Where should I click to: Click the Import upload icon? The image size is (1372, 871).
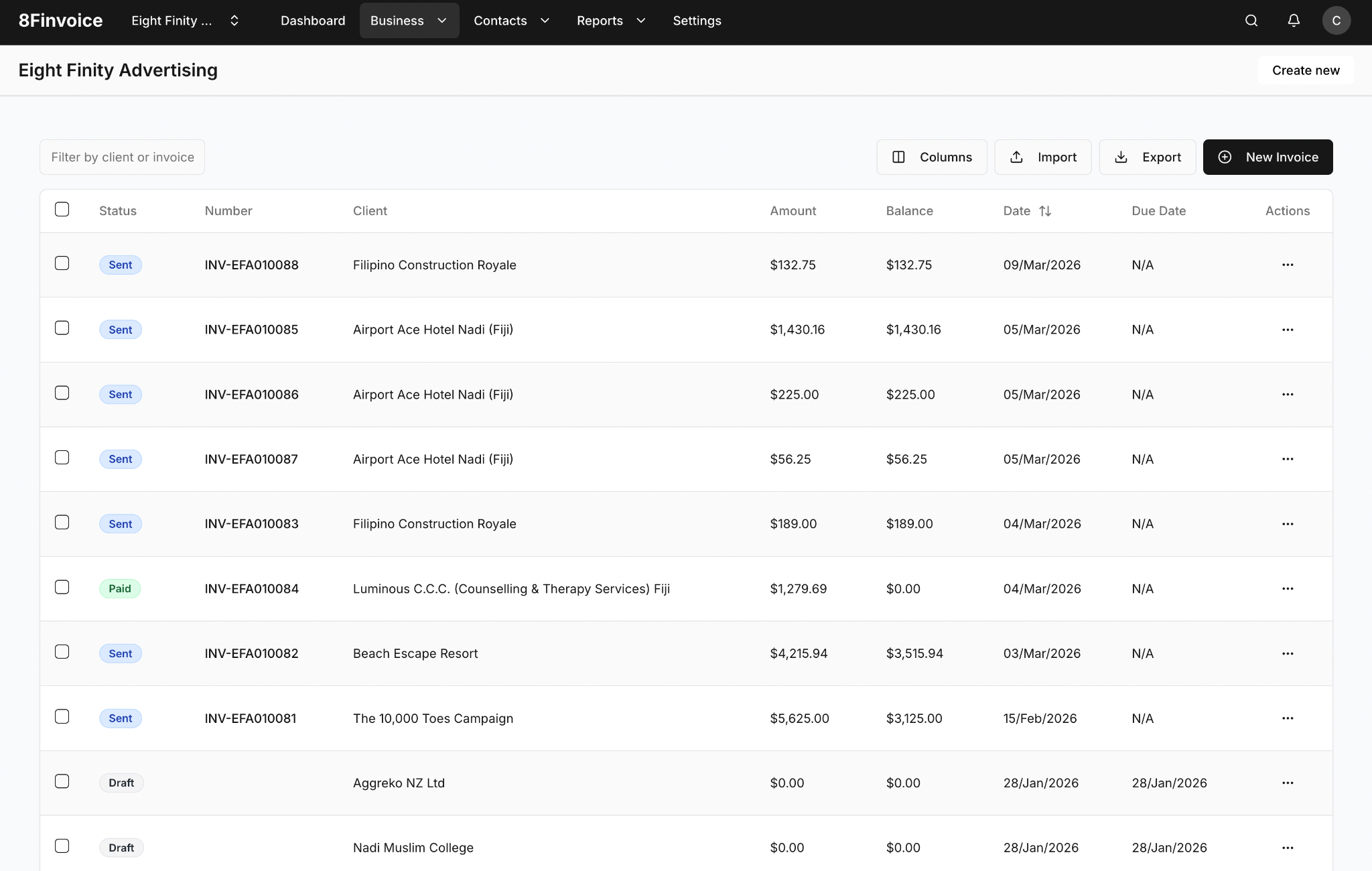tap(1017, 157)
